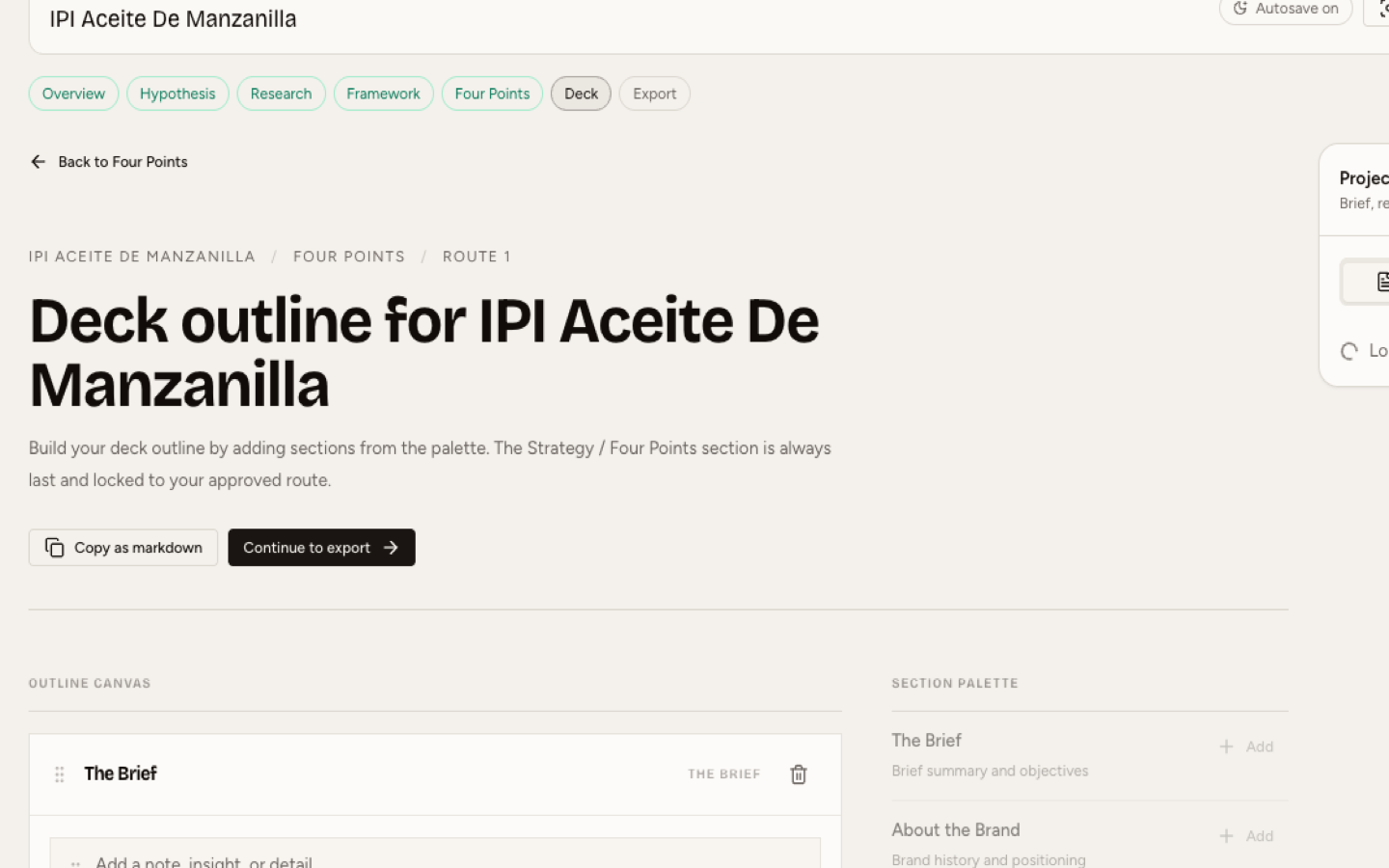Click About the Brand palette title
The image size is (1389, 868).
pyautogui.click(x=956, y=830)
